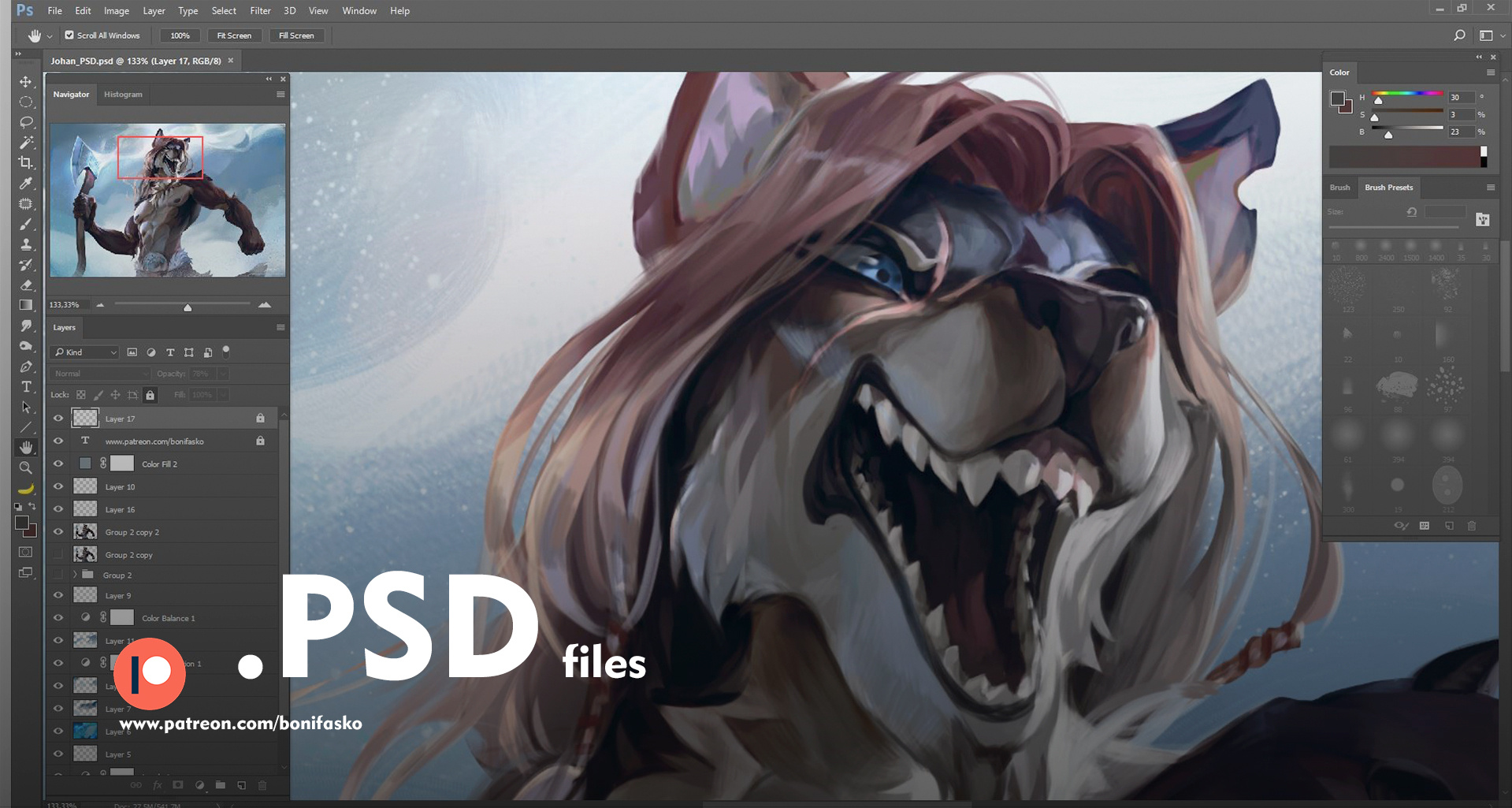Click the Hue slider in Color panel
The image size is (1512, 808).
(x=1407, y=95)
